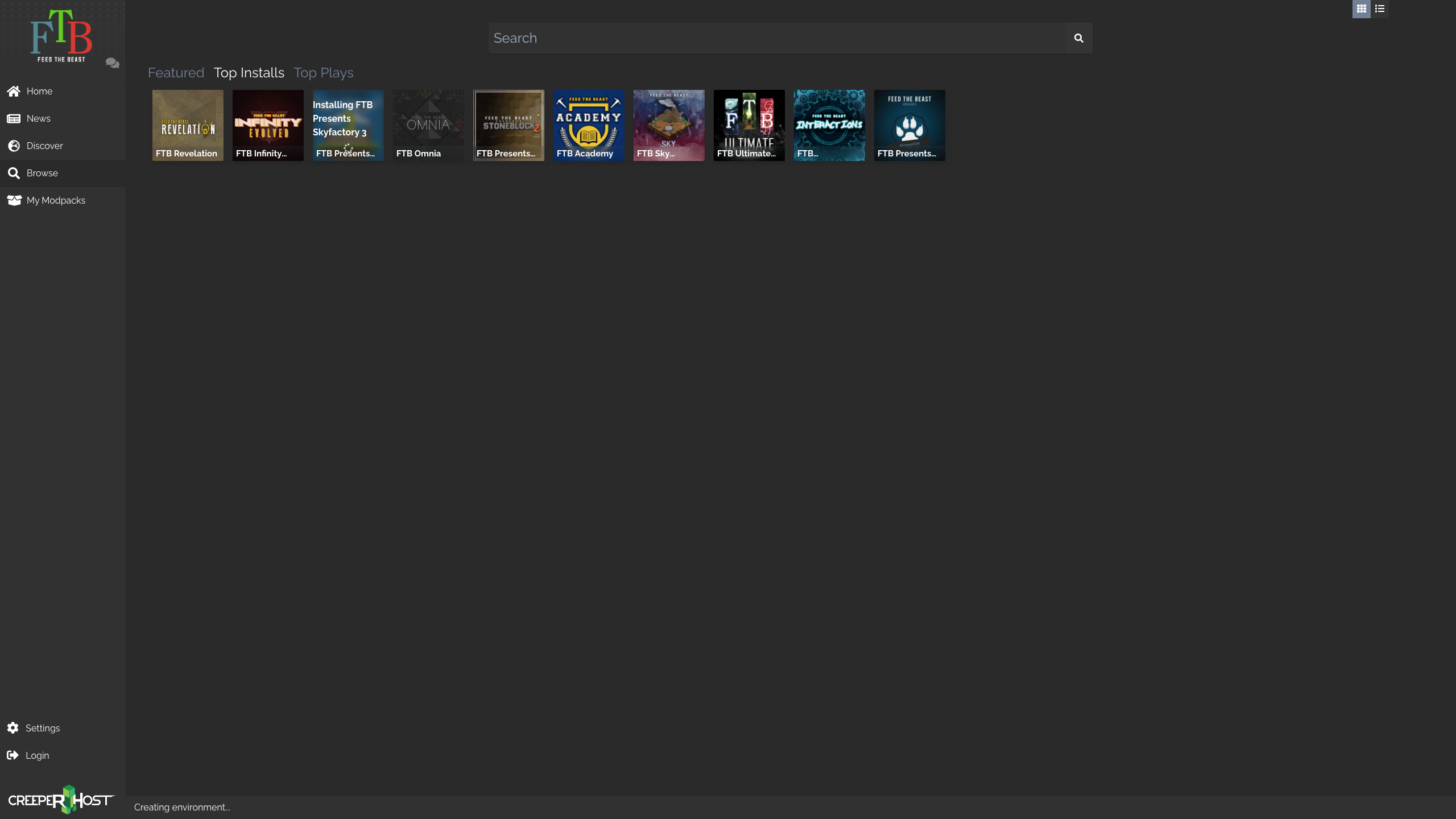
Task: Open FTB Academy modpack tile
Action: pyautogui.click(x=589, y=125)
